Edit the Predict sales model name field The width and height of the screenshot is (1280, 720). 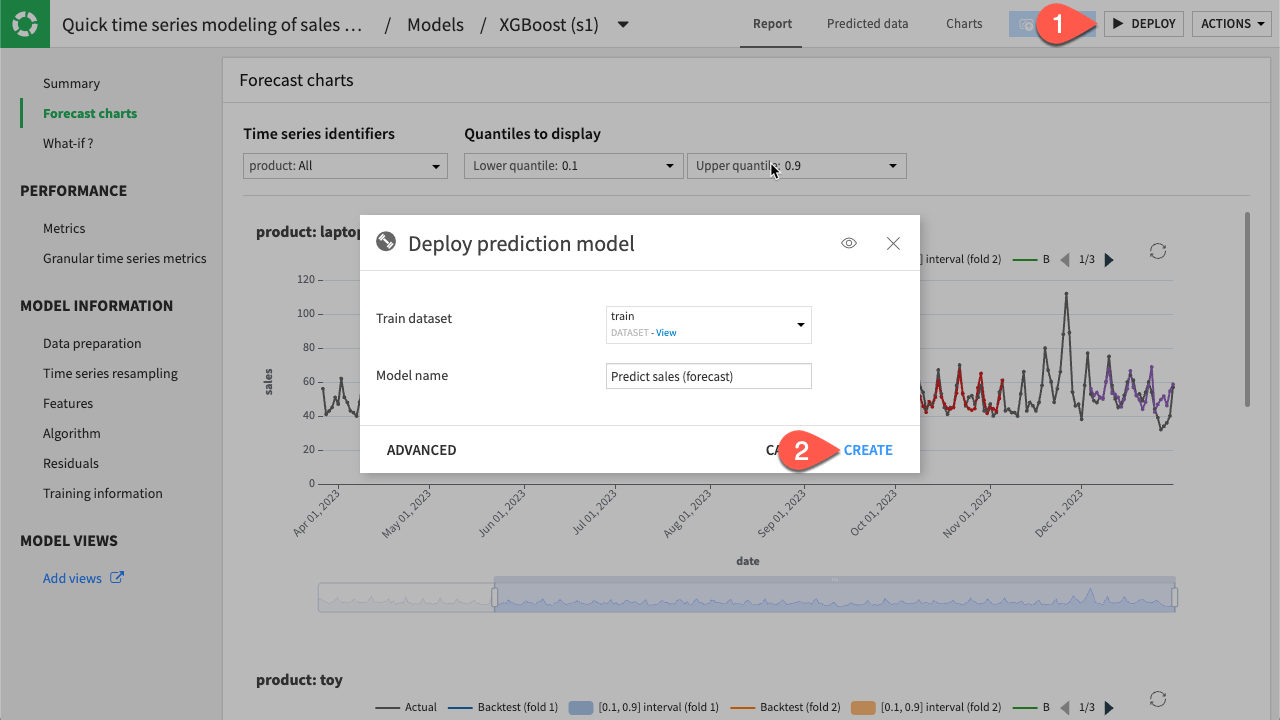(708, 375)
